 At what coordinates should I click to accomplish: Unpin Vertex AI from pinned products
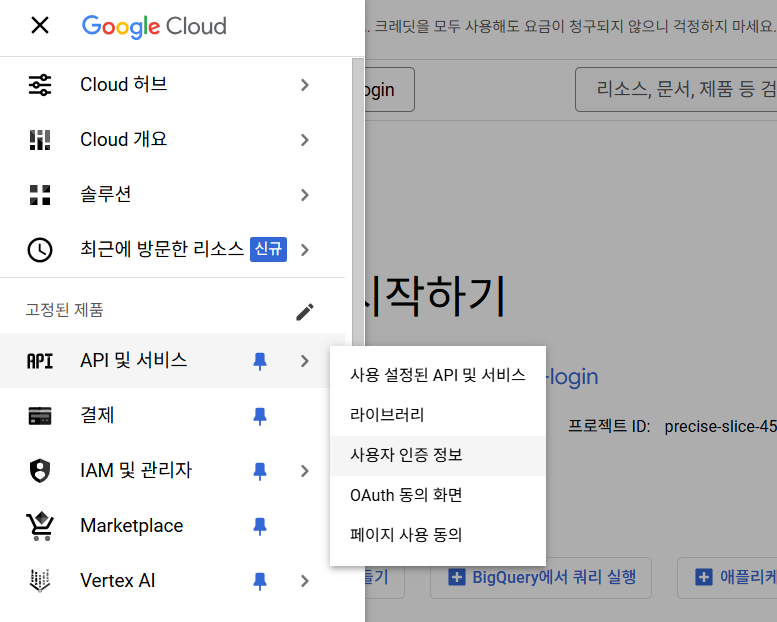(x=260, y=581)
